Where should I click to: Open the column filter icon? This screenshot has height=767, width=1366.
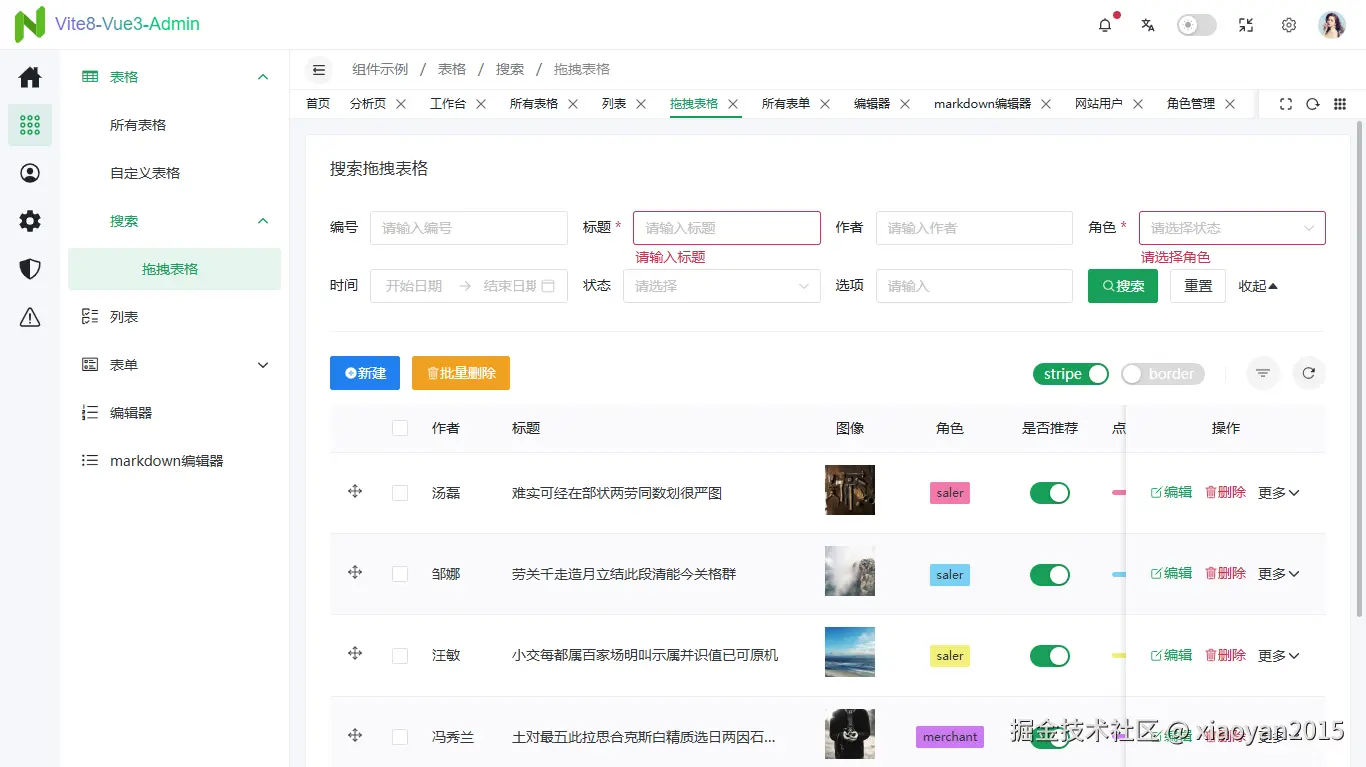coord(1263,373)
